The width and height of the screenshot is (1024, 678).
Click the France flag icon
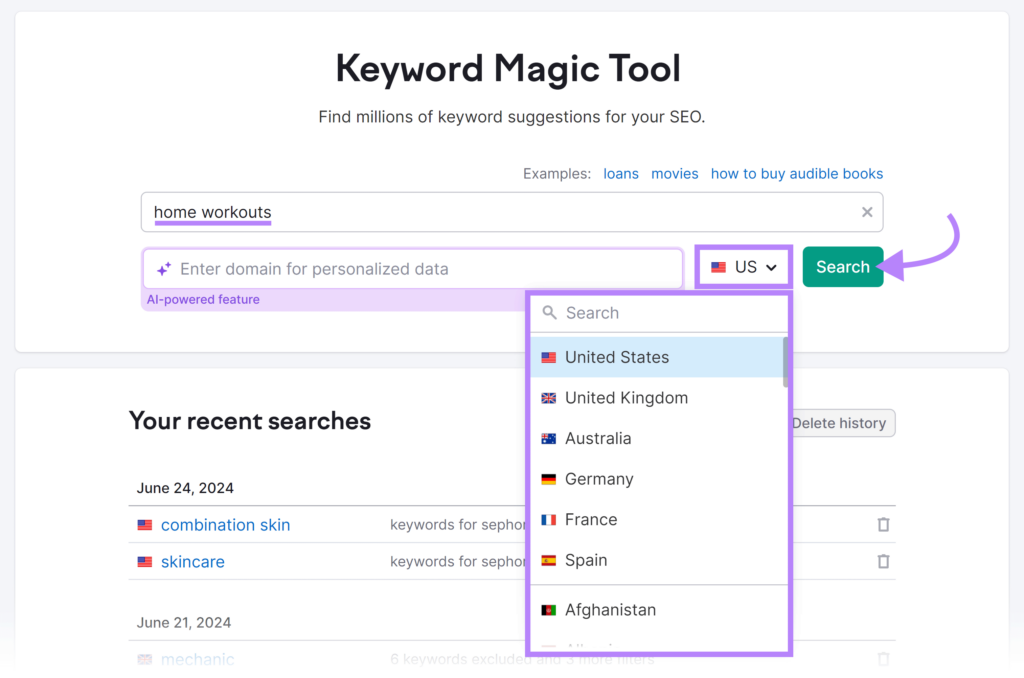[x=549, y=519]
